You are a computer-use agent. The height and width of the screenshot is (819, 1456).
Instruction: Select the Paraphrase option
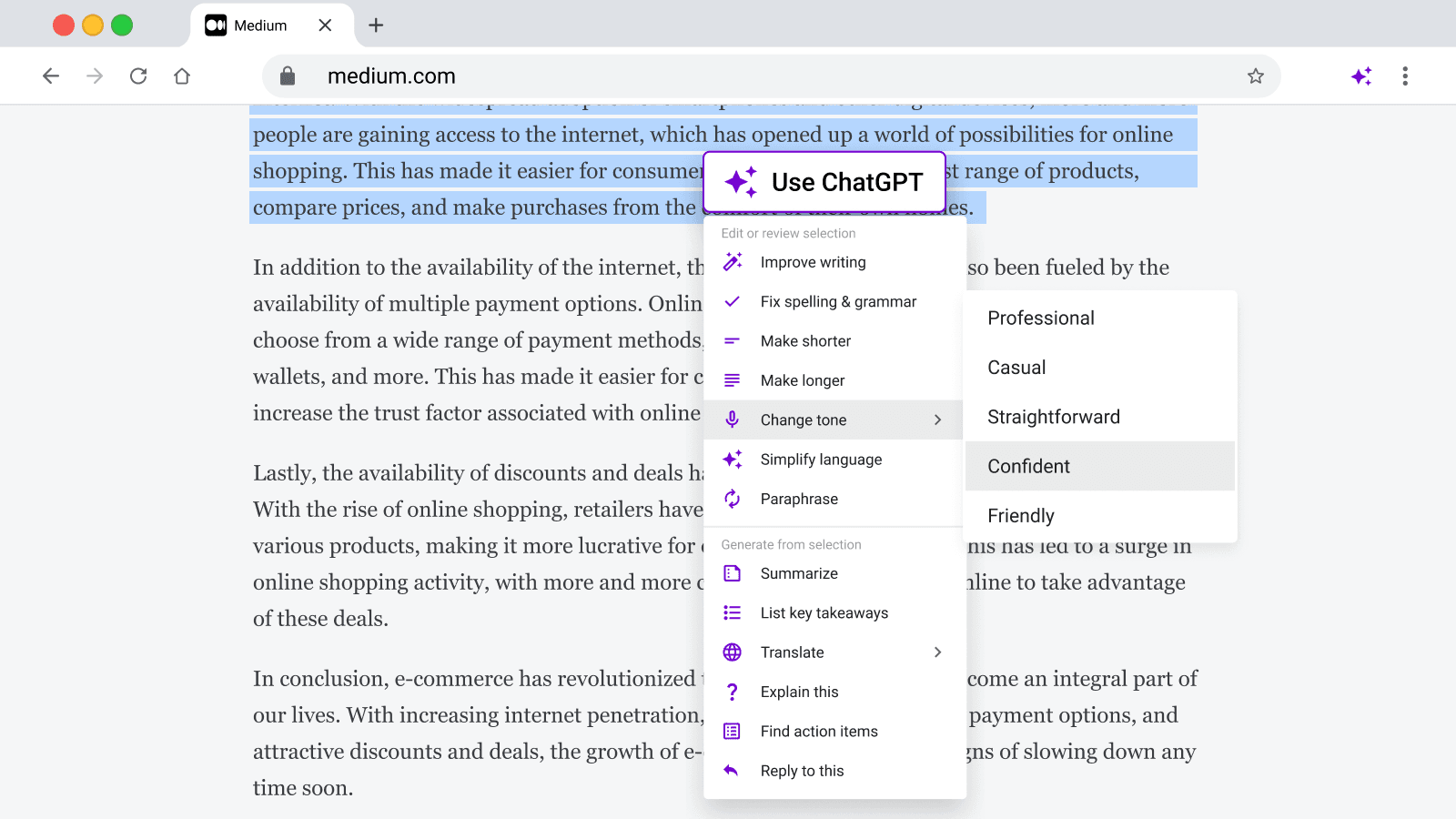[834, 499]
